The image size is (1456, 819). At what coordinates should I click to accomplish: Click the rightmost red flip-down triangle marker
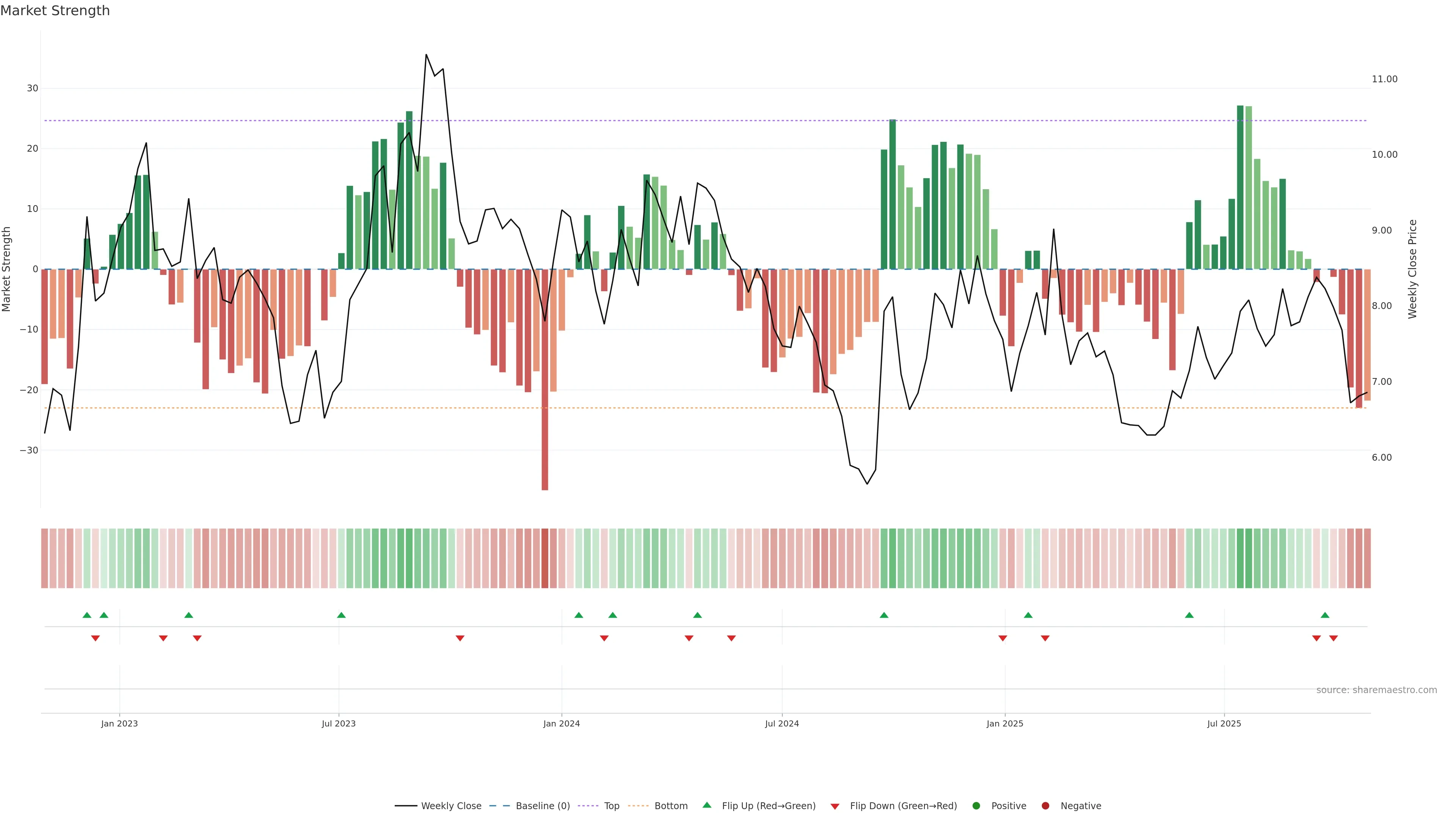tap(1334, 638)
